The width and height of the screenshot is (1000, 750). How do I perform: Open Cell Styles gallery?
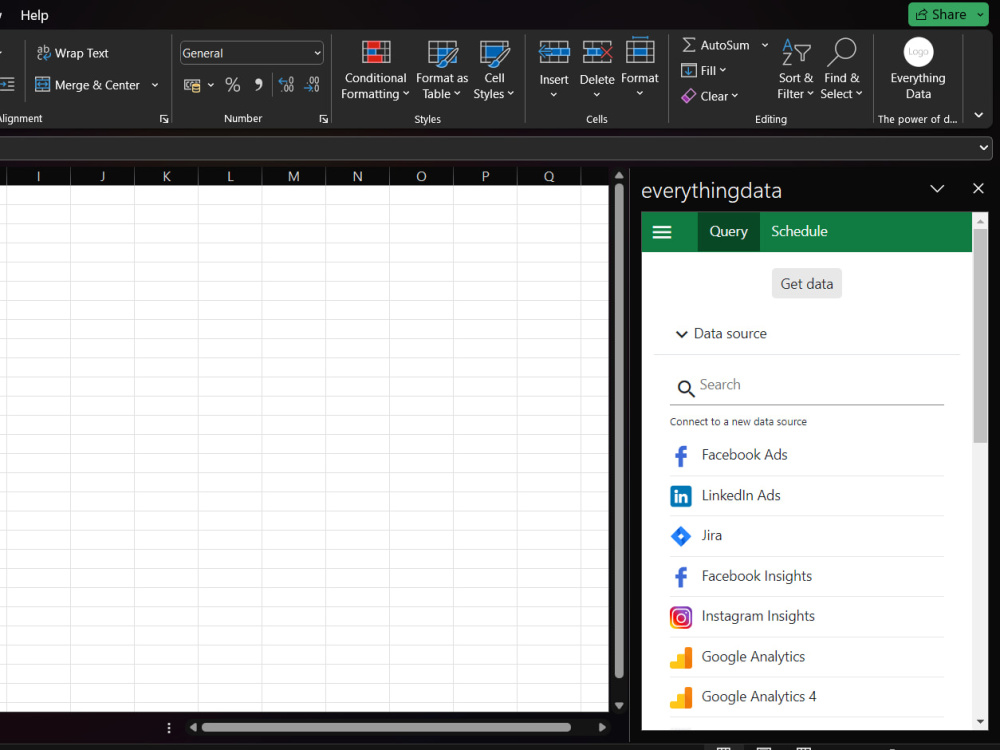494,70
